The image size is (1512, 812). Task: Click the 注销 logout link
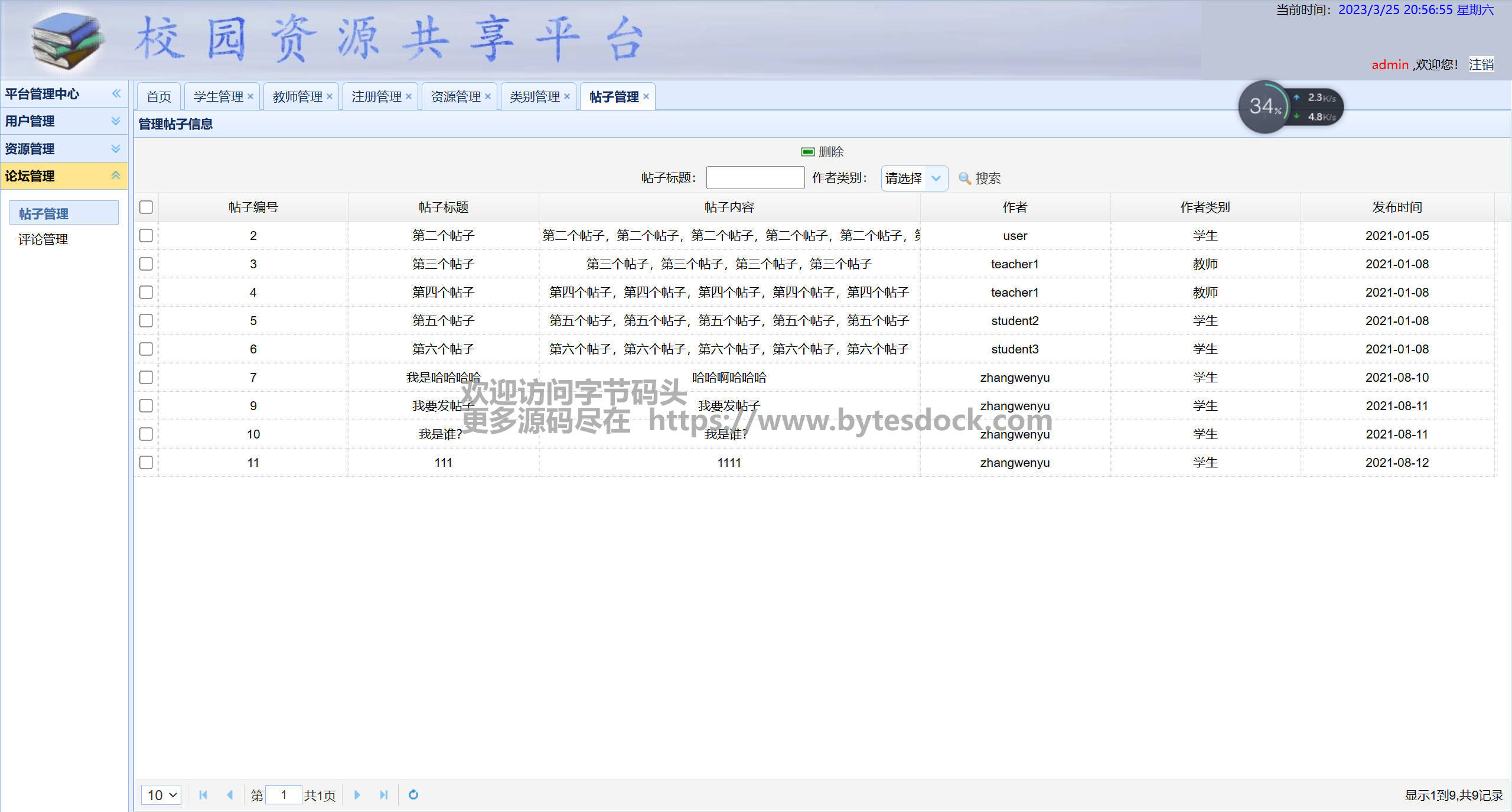coord(1481,64)
